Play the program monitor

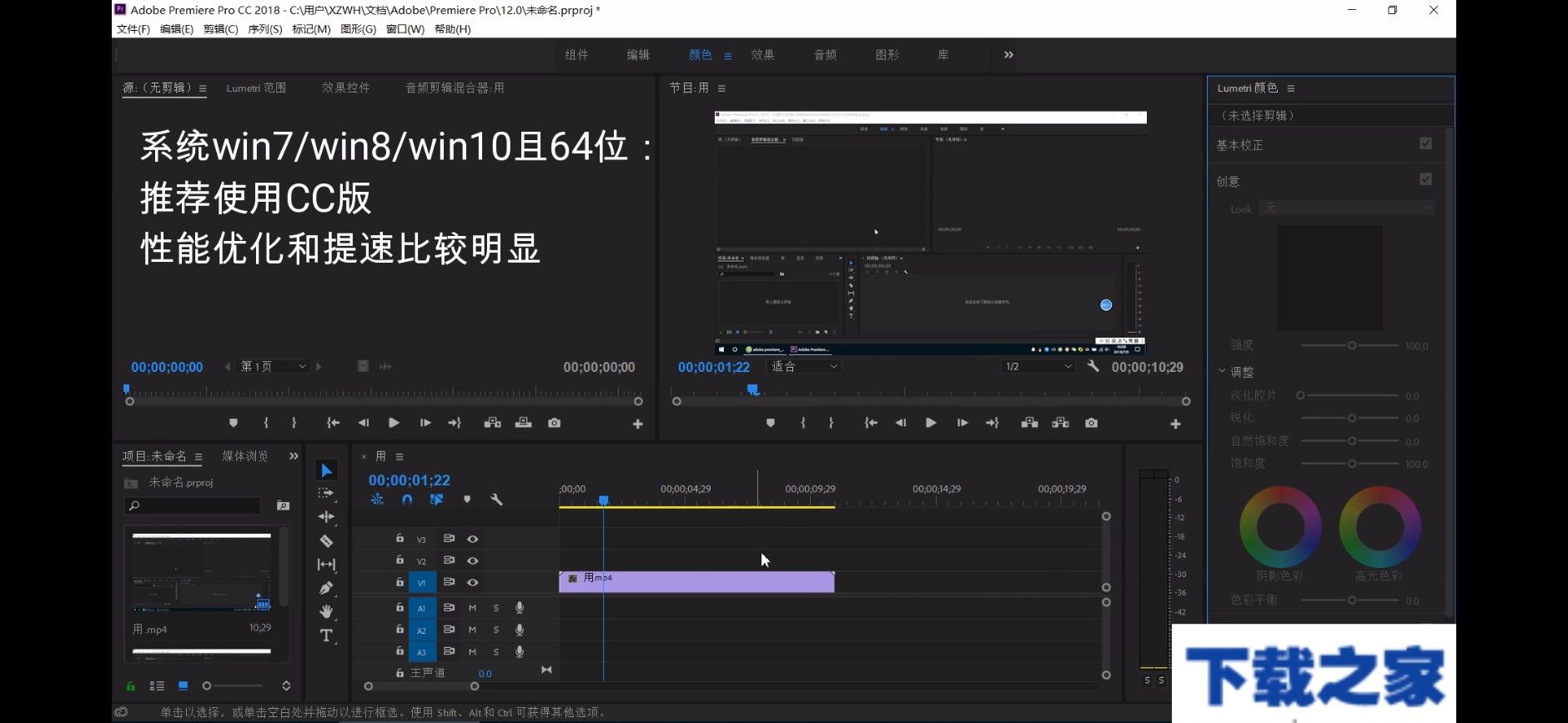coord(931,423)
